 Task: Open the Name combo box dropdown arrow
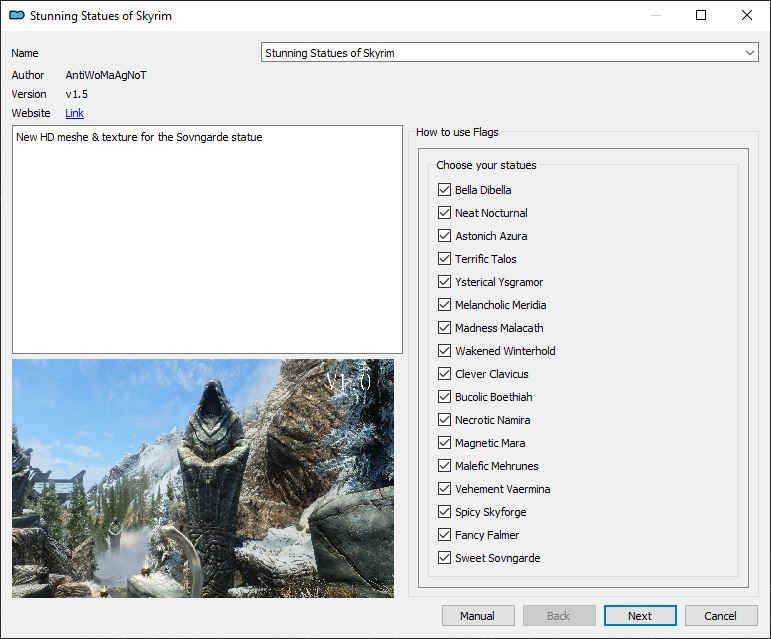point(749,53)
